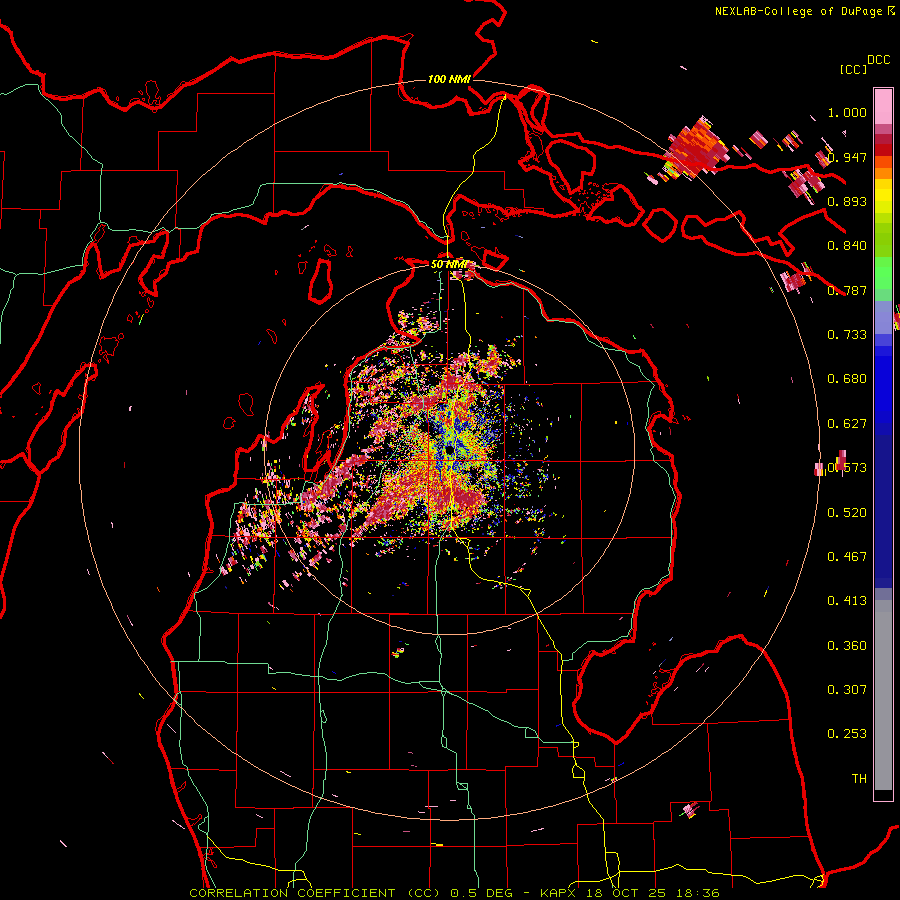This screenshot has height=900, width=900.
Task: Click the [CC] units label
Action: [853, 69]
